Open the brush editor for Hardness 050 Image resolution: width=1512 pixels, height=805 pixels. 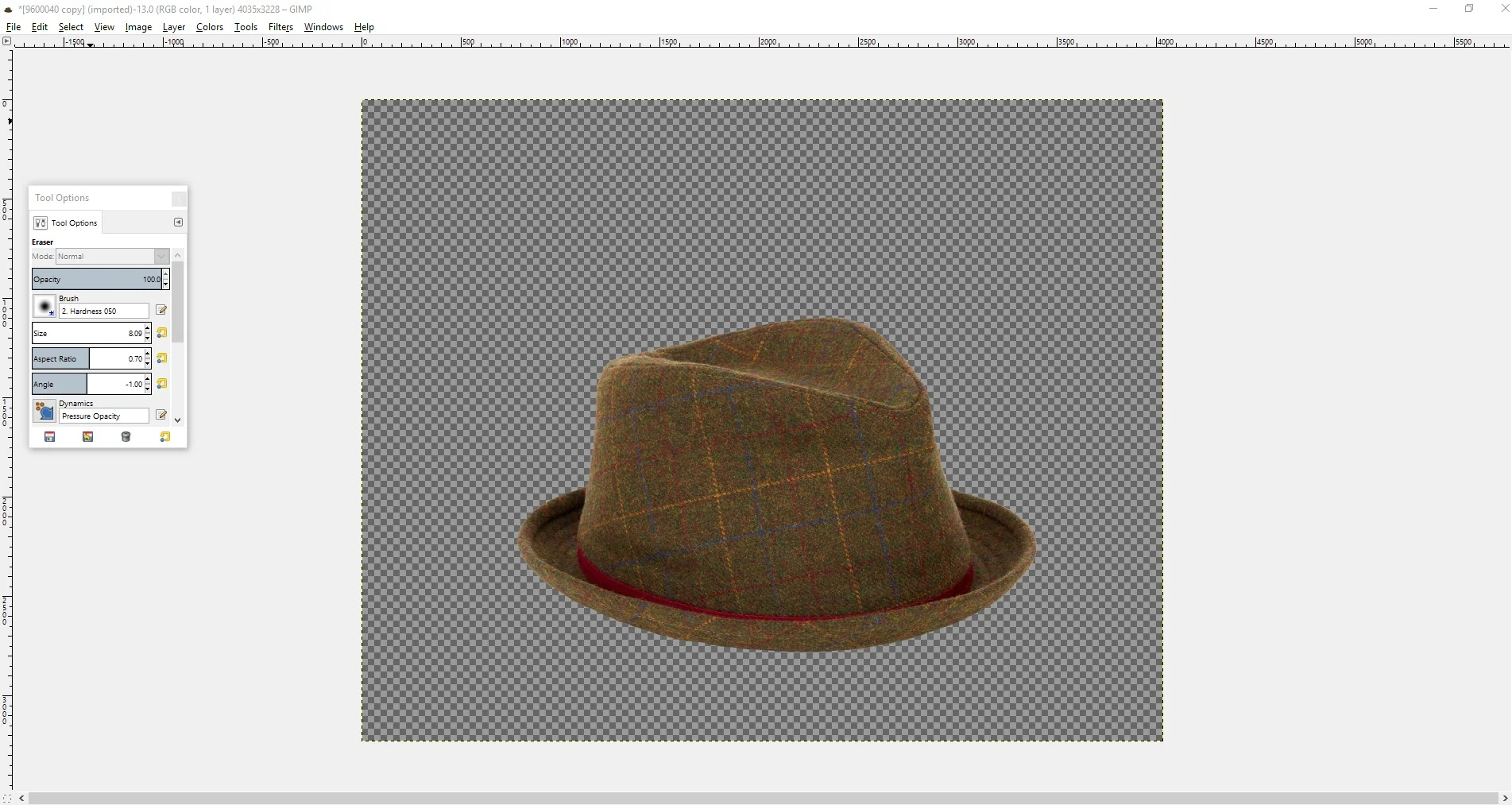[x=161, y=310]
